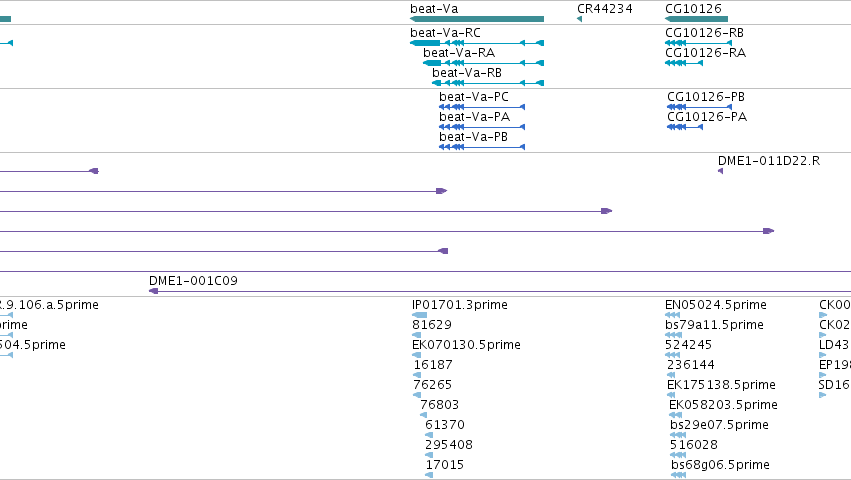
Task: Select the 16187 feature label
Action: tap(433, 365)
